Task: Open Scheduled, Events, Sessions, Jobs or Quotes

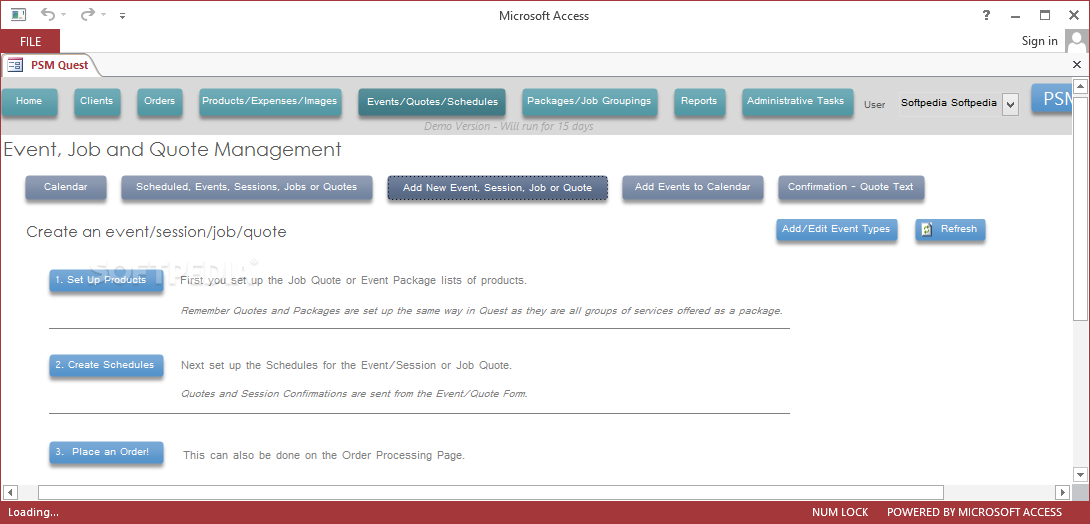Action: point(247,188)
